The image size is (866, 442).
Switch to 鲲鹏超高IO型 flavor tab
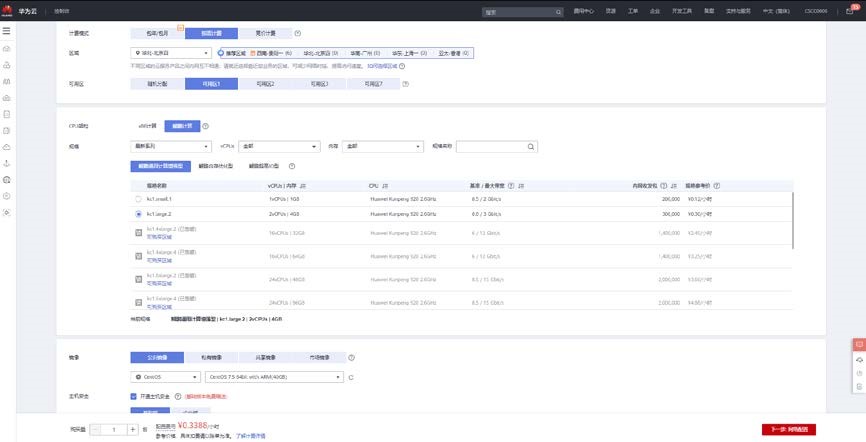point(264,166)
